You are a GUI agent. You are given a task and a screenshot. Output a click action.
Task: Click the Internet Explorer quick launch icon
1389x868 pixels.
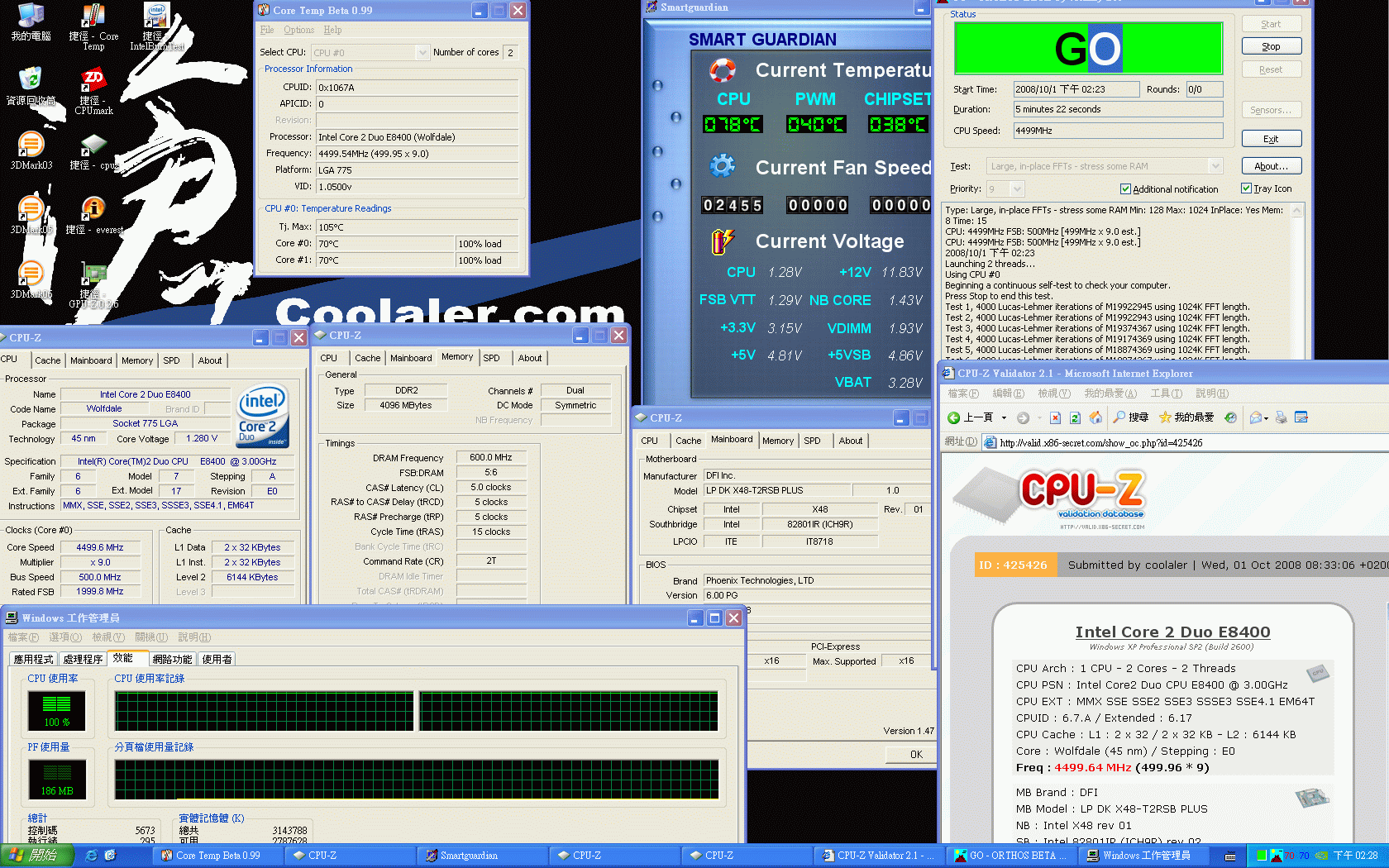click(92, 856)
